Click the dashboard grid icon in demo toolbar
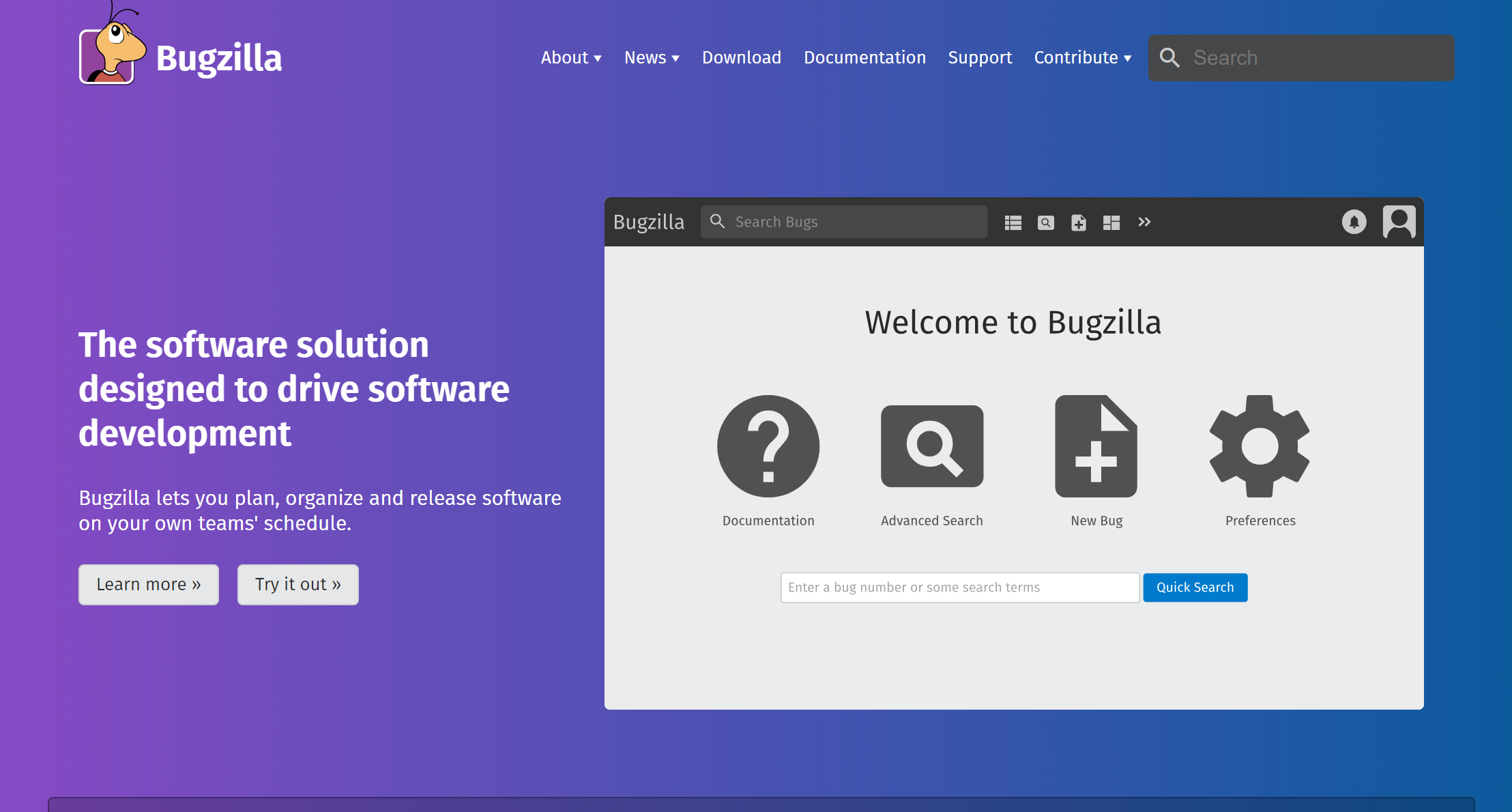Screen dimensions: 1512x812 click(1111, 222)
